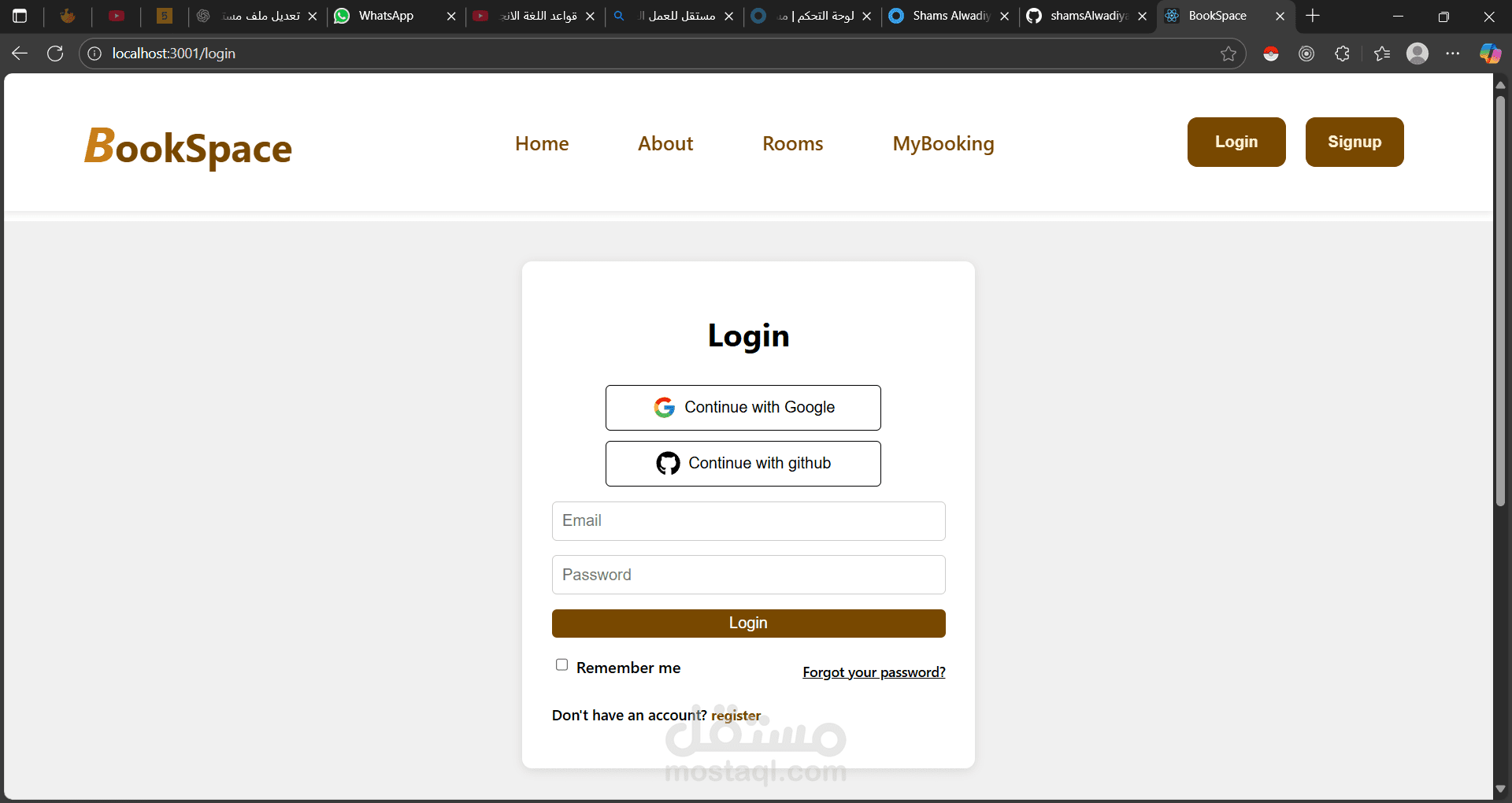Sign in using Continue with github
The height and width of the screenshot is (803, 1512).
click(x=743, y=464)
